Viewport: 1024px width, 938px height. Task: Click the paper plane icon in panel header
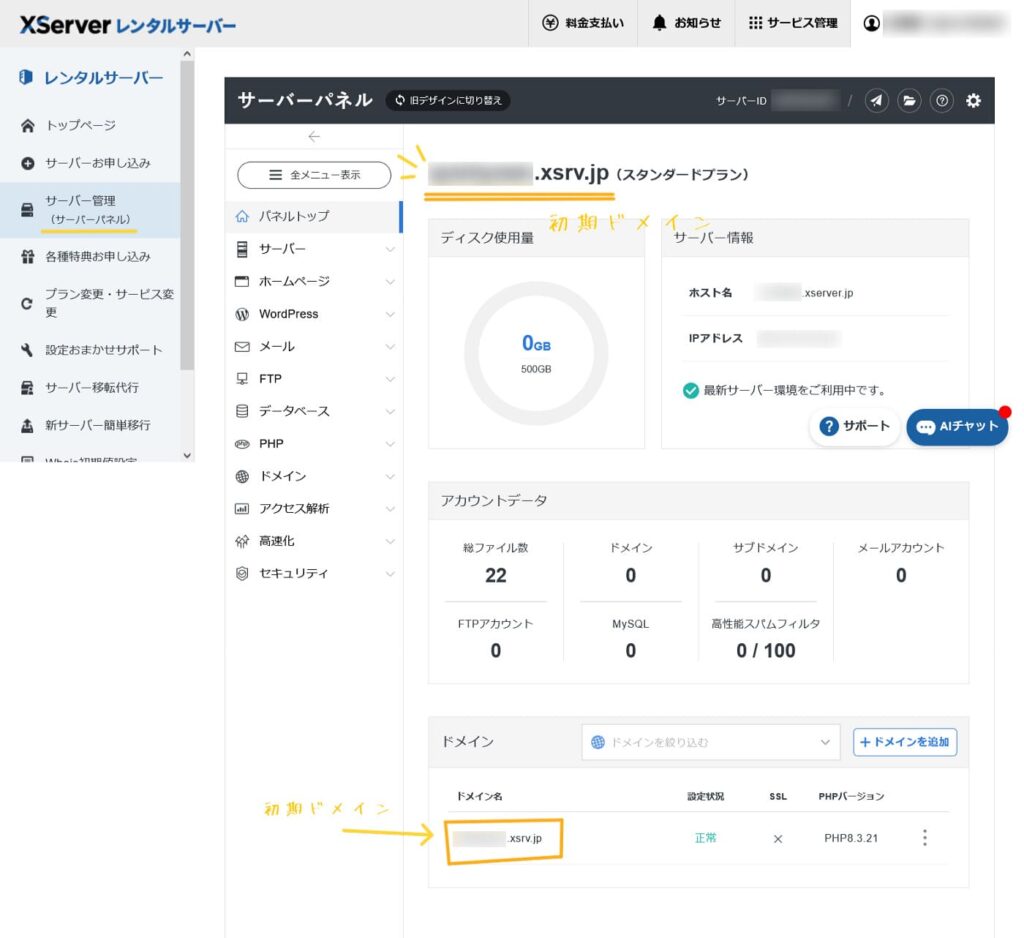(876, 101)
